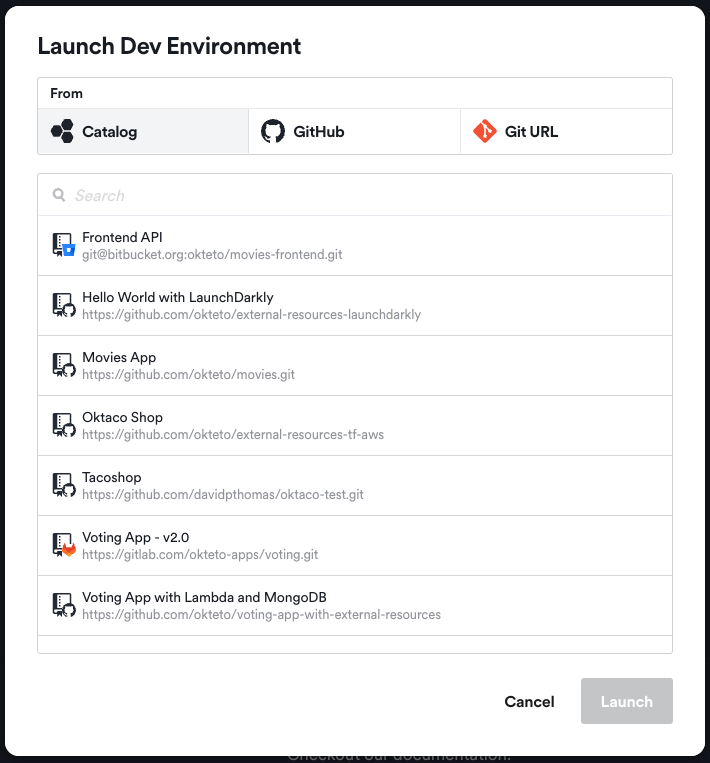
Task: Click the external-resources-launchdarkly URL text
Action: [252, 314]
